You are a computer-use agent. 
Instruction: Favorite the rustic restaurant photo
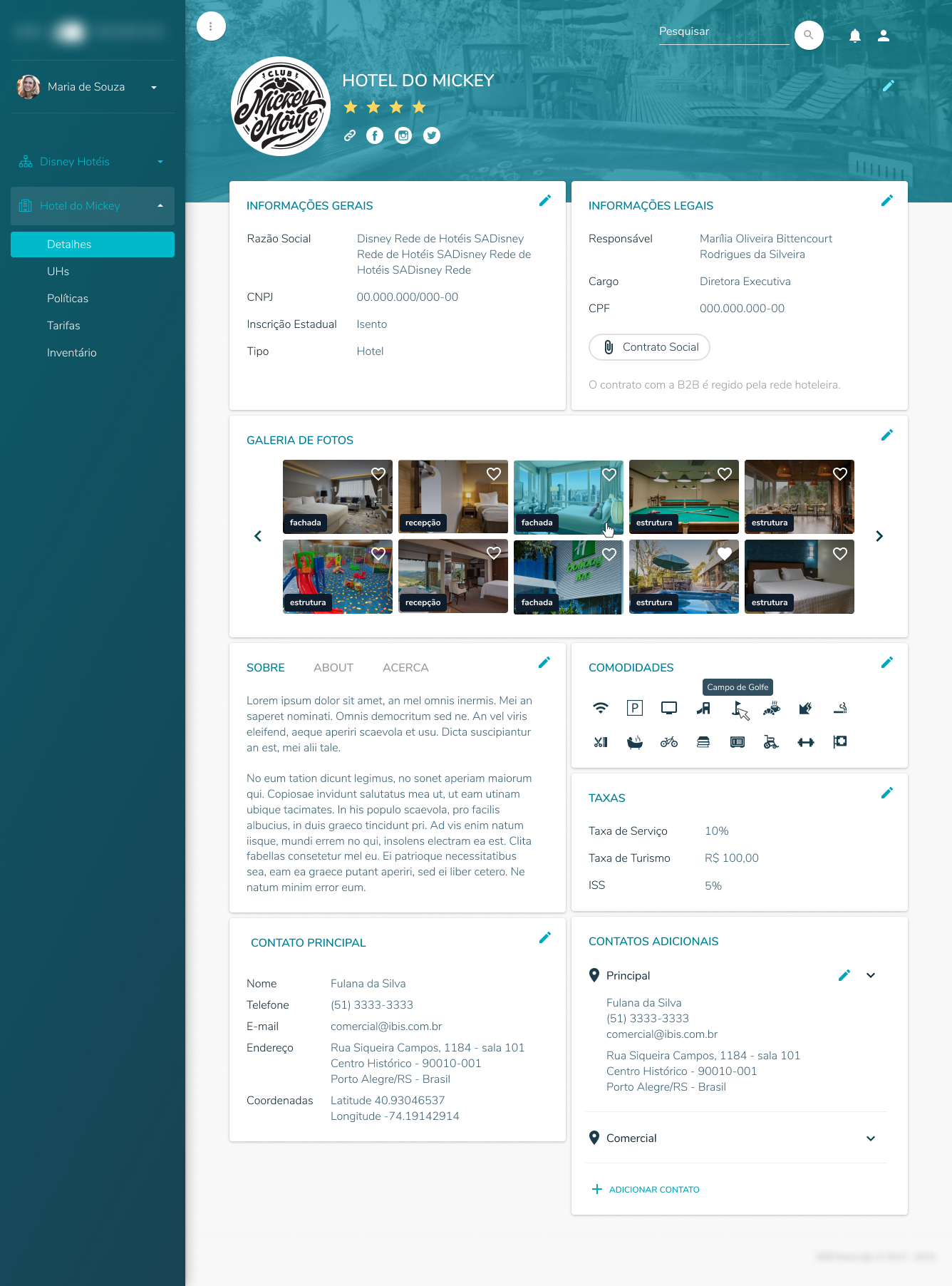840,474
